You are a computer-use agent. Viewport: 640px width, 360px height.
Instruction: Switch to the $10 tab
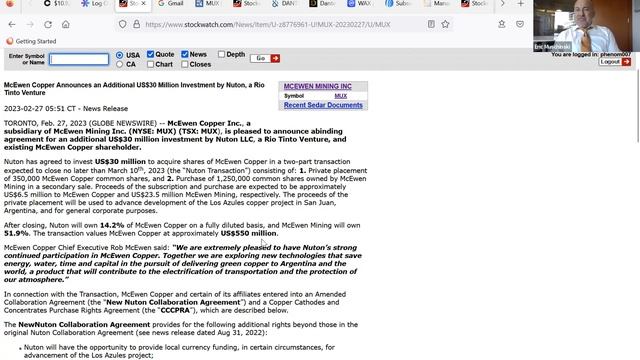click(57, 4)
